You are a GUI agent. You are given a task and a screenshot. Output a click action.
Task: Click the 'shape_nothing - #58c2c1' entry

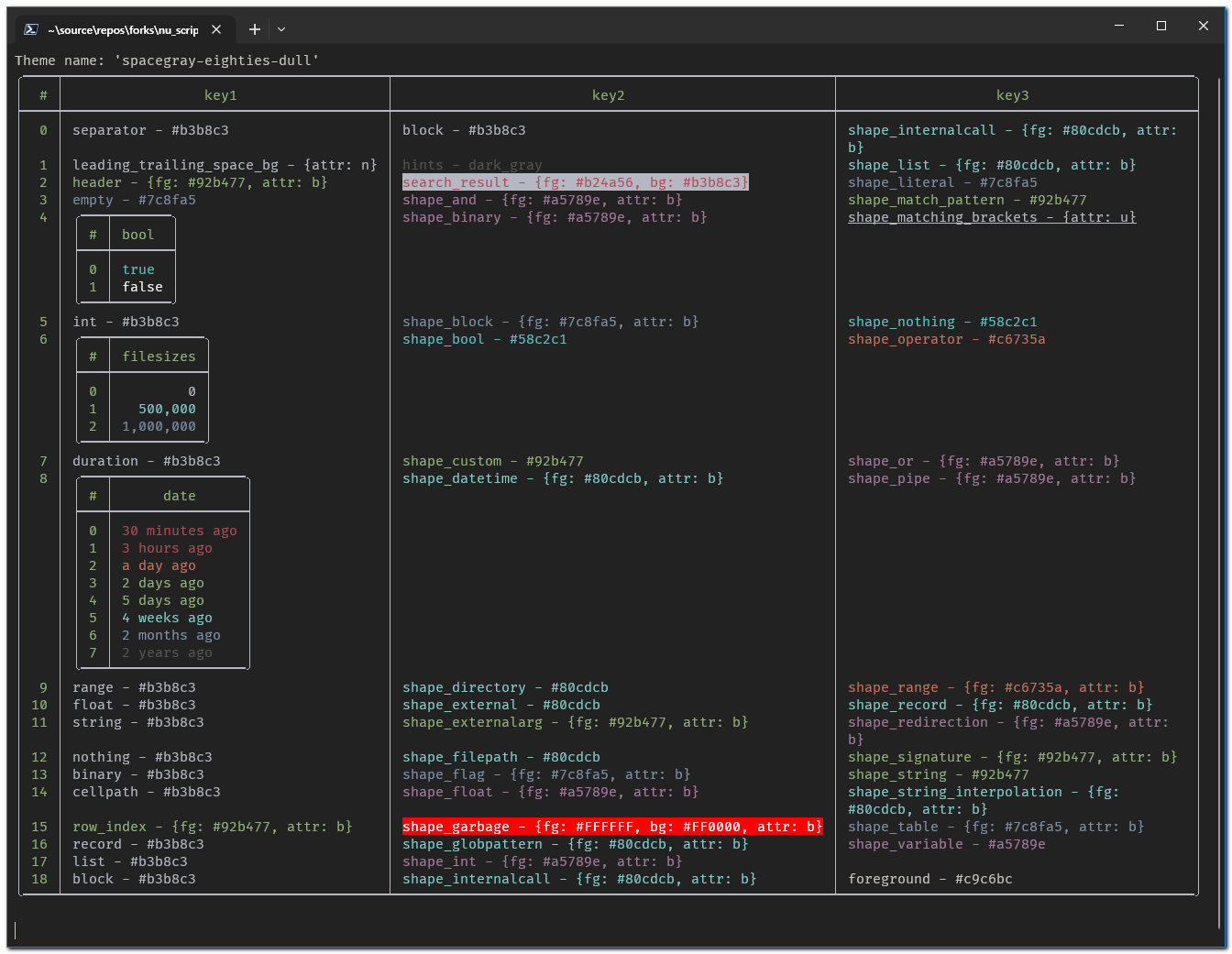coord(942,322)
